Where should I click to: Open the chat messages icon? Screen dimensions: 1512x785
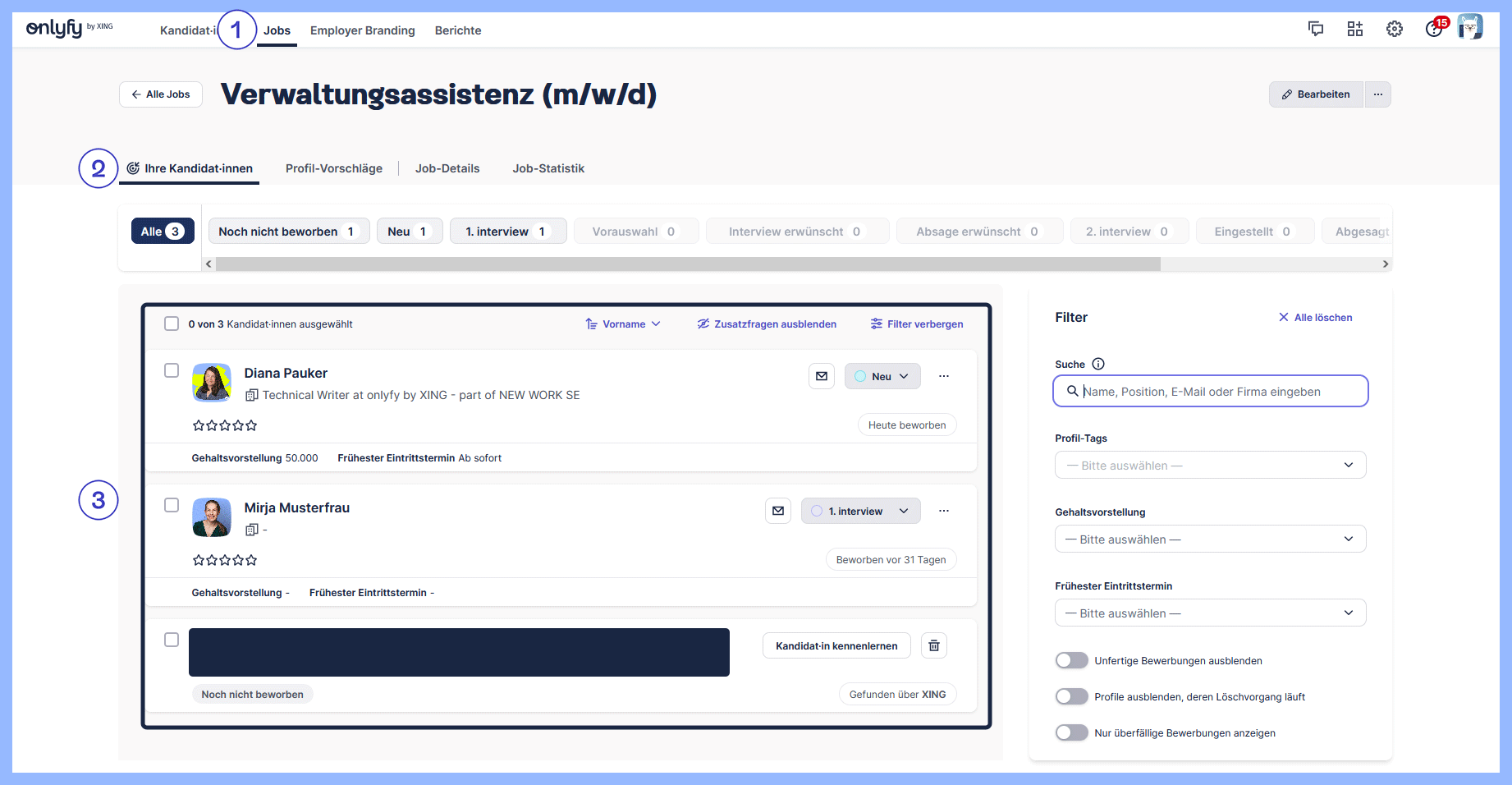point(1316,30)
